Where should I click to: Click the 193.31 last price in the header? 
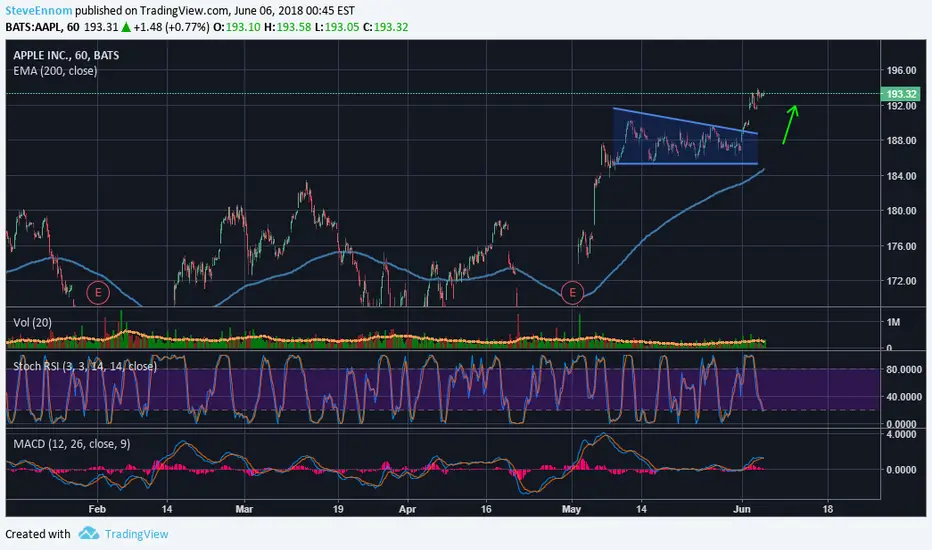101,27
